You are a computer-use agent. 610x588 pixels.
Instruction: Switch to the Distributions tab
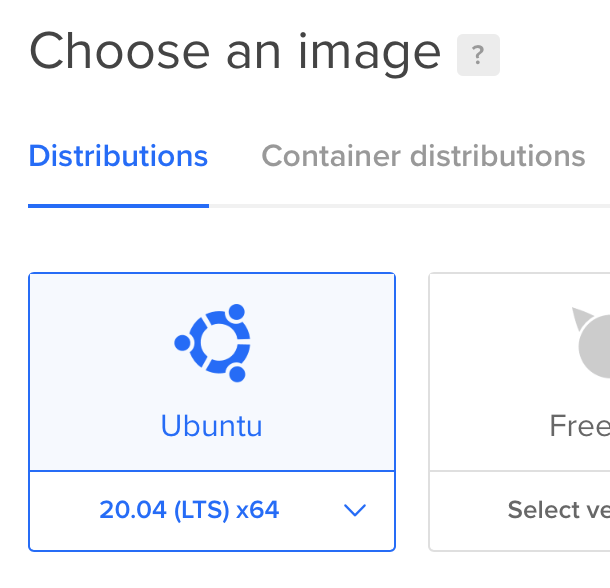click(118, 156)
